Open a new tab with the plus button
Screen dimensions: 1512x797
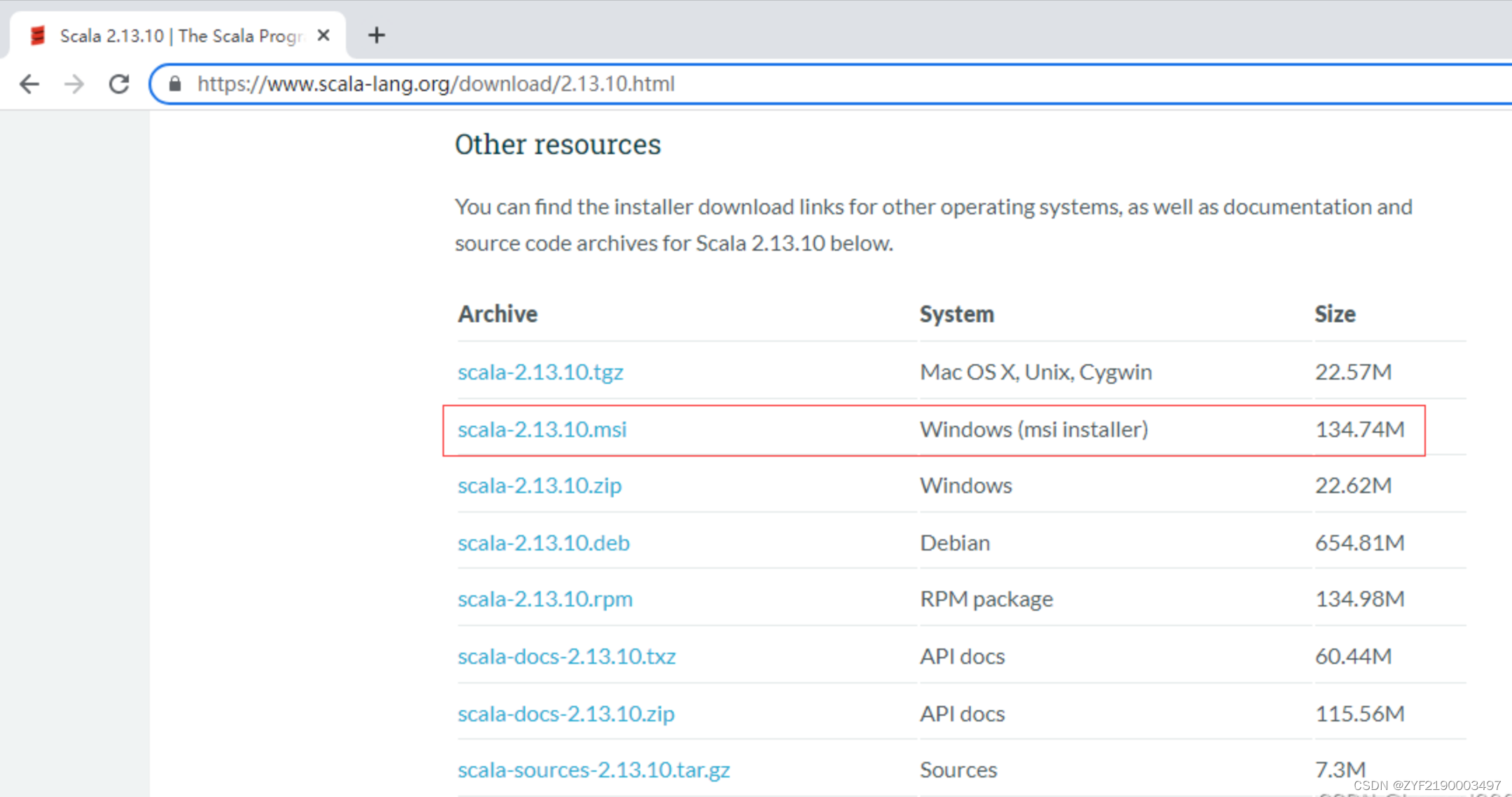click(377, 35)
